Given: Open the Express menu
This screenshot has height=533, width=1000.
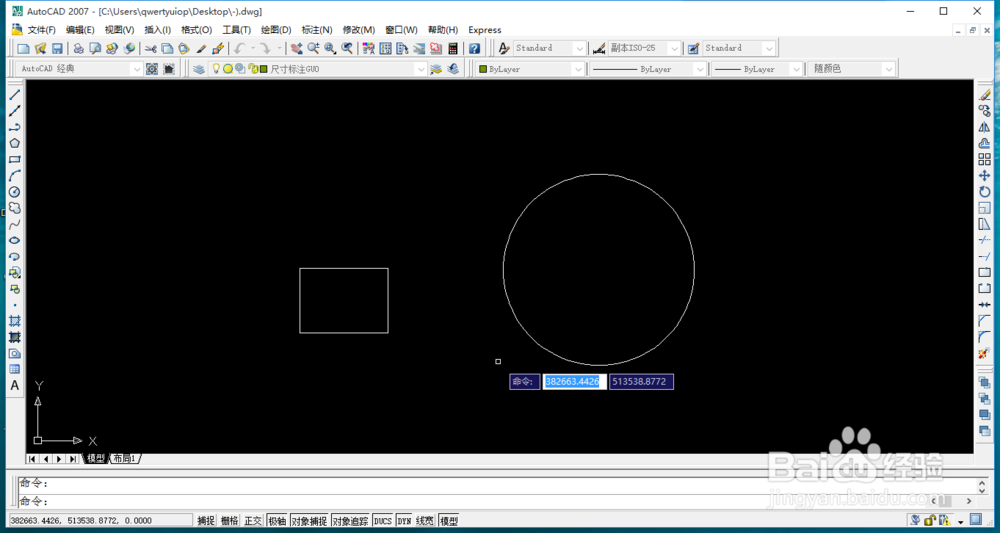Looking at the screenshot, I should click(485, 30).
